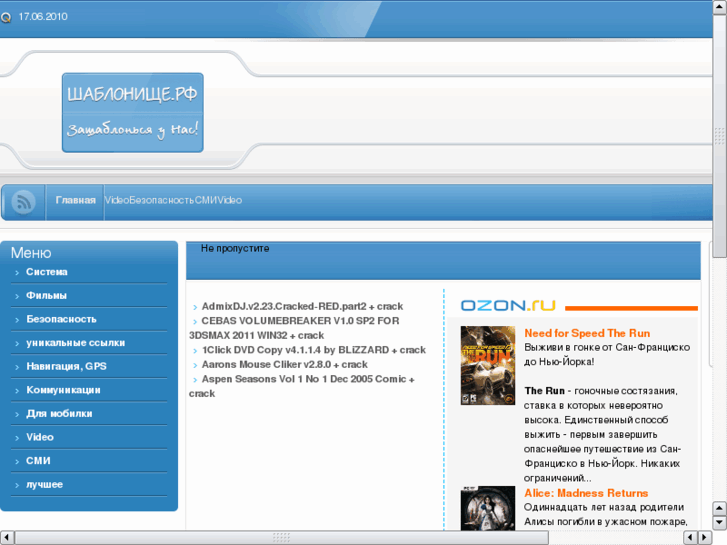Open Безопасность in the side menu
This screenshot has height=545, width=727.
61,319
